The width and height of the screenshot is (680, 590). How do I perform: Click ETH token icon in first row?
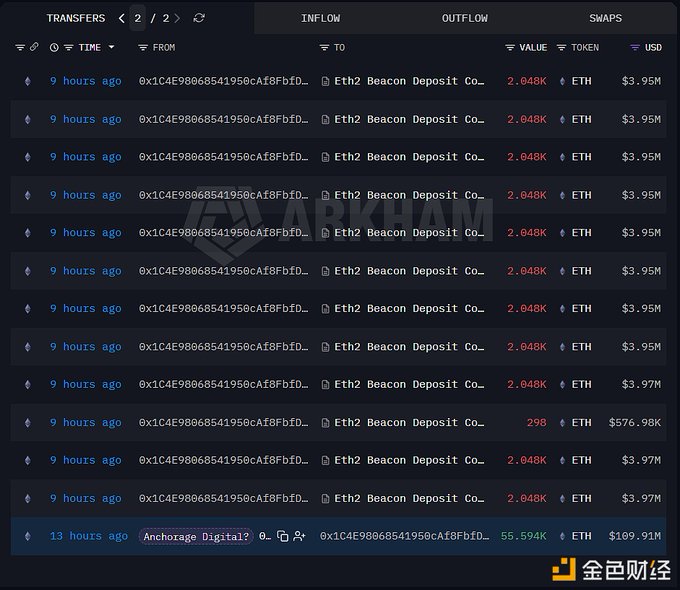click(x=562, y=81)
